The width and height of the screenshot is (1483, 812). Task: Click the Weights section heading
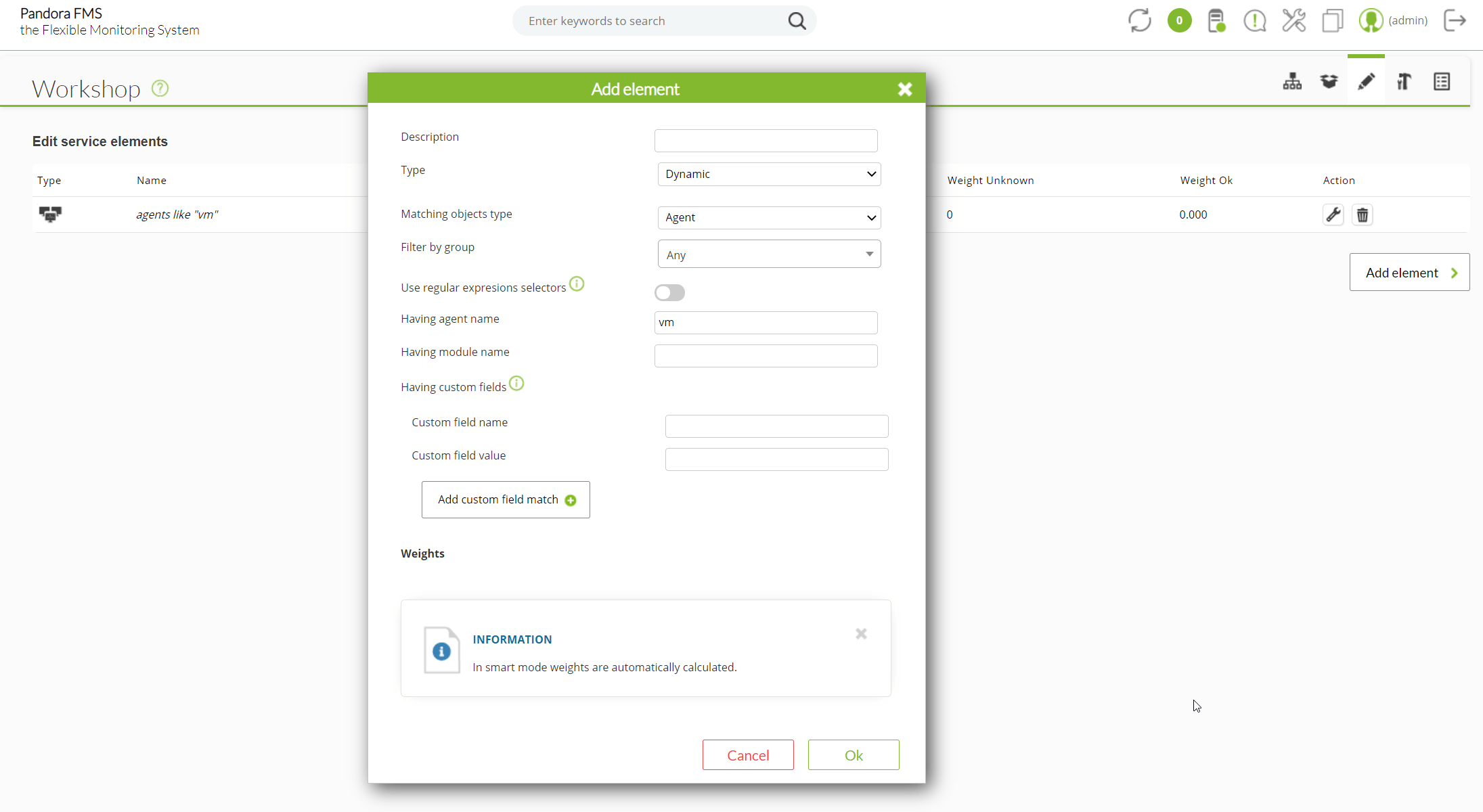click(422, 554)
